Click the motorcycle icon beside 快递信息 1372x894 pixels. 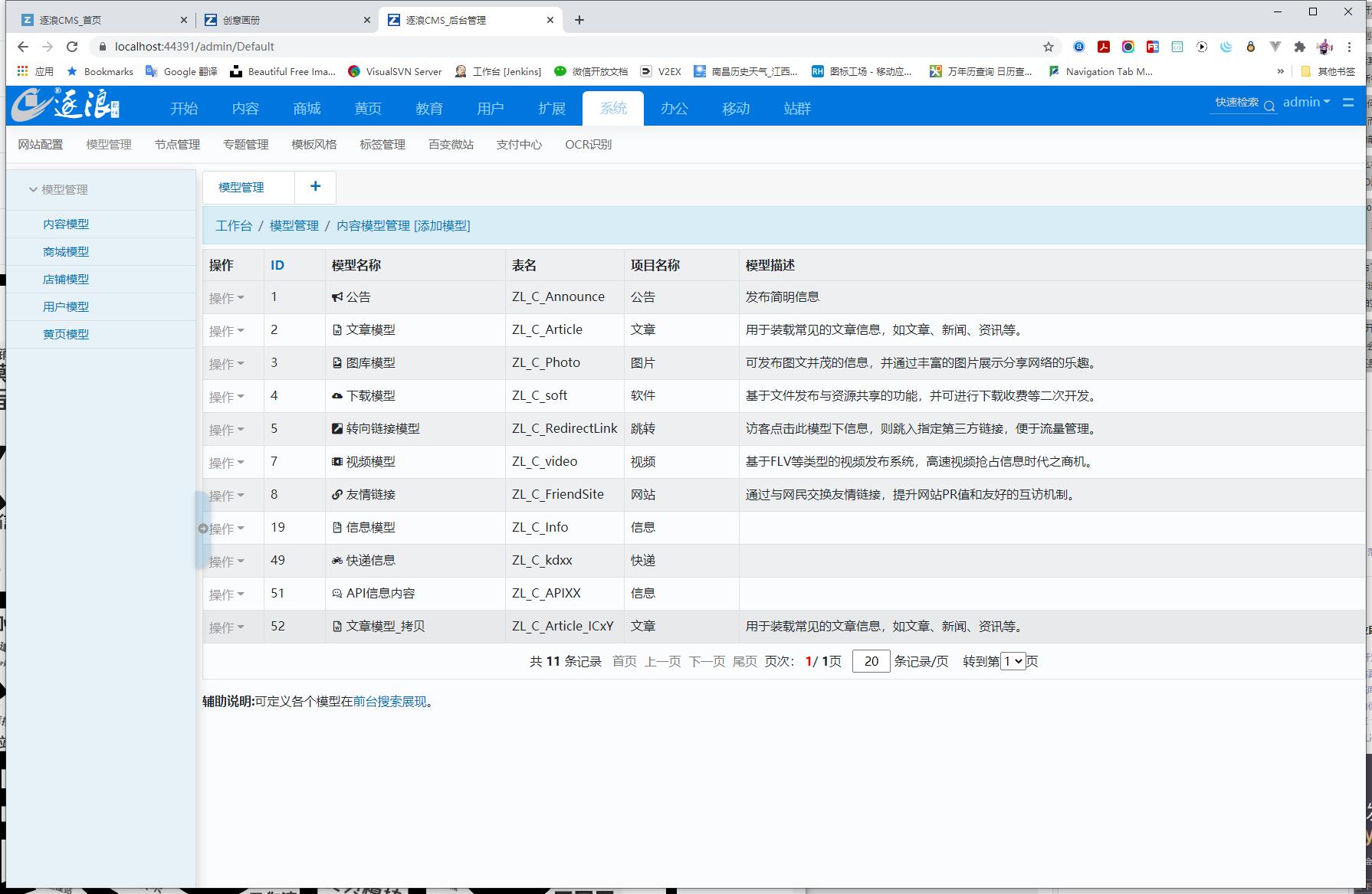coord(336,561)
